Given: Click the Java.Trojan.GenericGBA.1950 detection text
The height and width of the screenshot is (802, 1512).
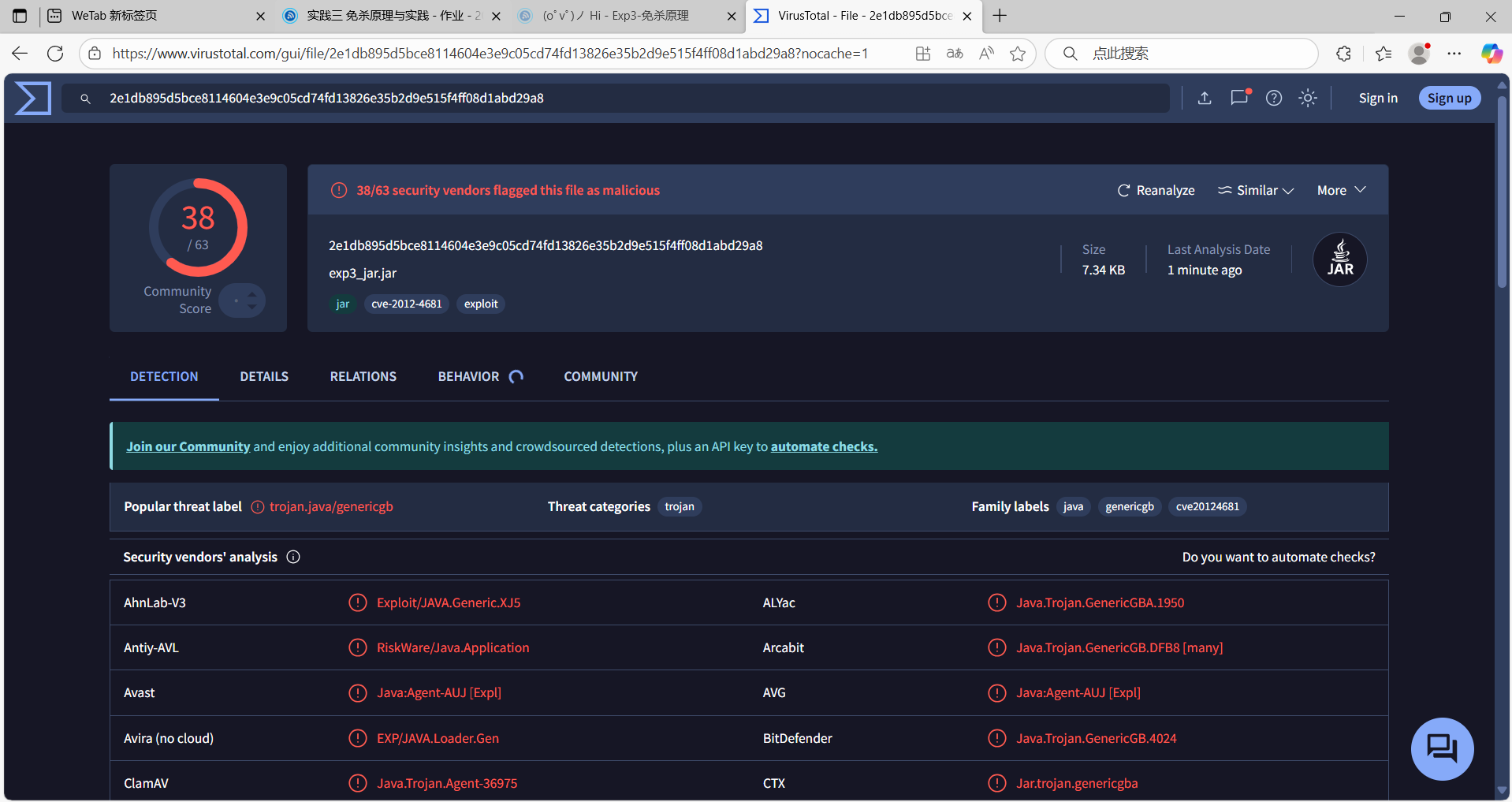Looking at the screenshot, I should (1100, 602).
